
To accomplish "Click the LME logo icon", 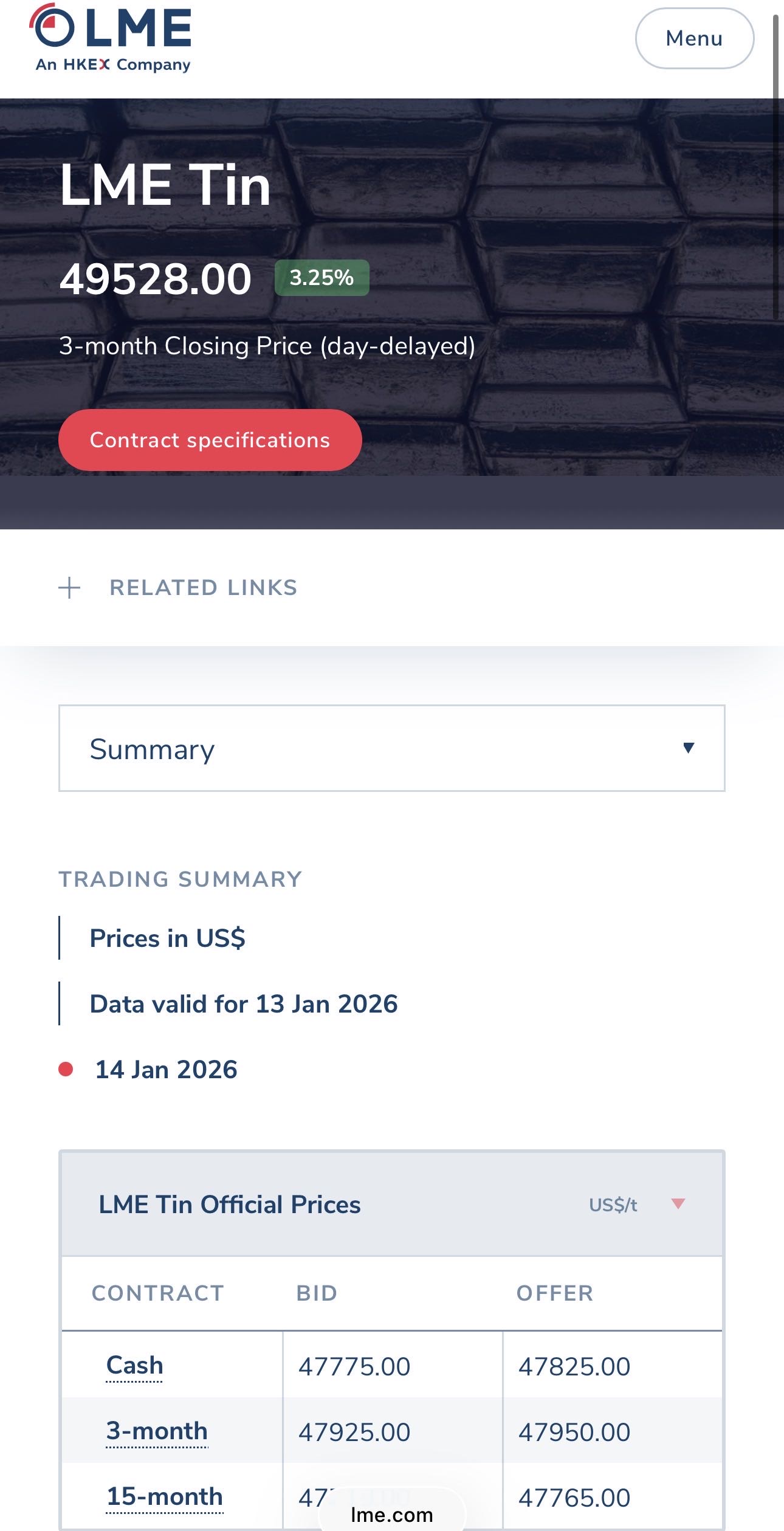I will [52, 26].
